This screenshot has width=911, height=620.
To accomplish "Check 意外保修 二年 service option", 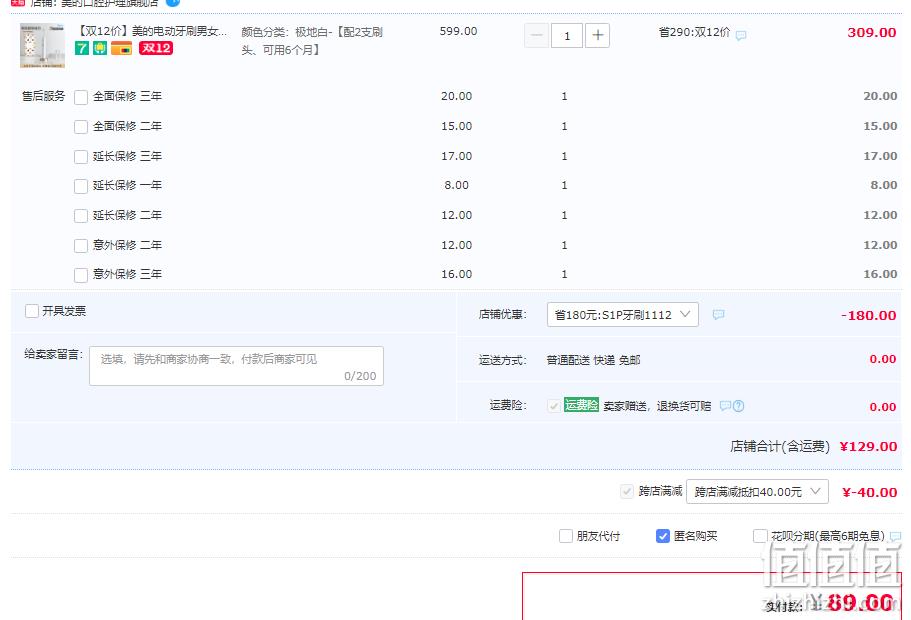I will coord(81,246).
